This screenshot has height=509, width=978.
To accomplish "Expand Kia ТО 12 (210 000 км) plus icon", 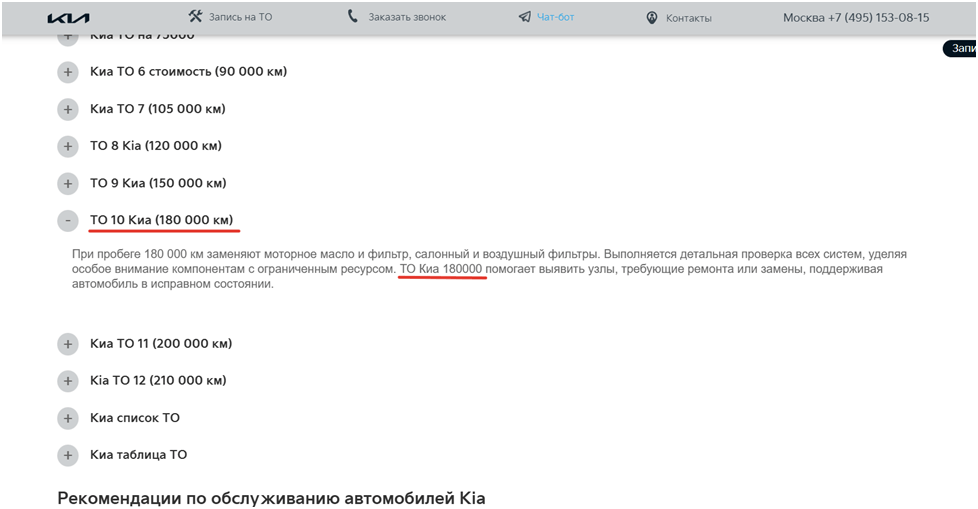I will (68, 381).
